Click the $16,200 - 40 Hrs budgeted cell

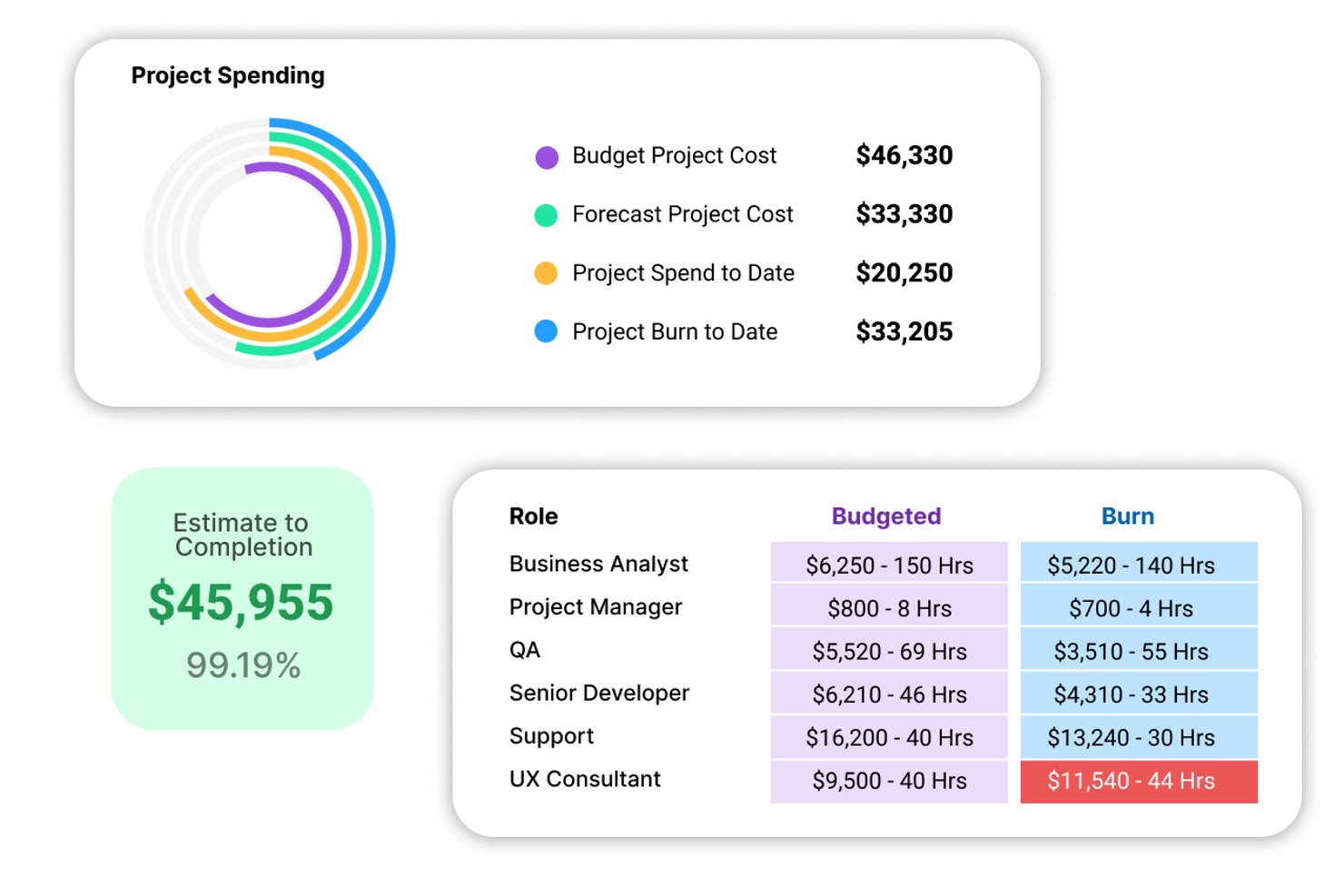889,736
